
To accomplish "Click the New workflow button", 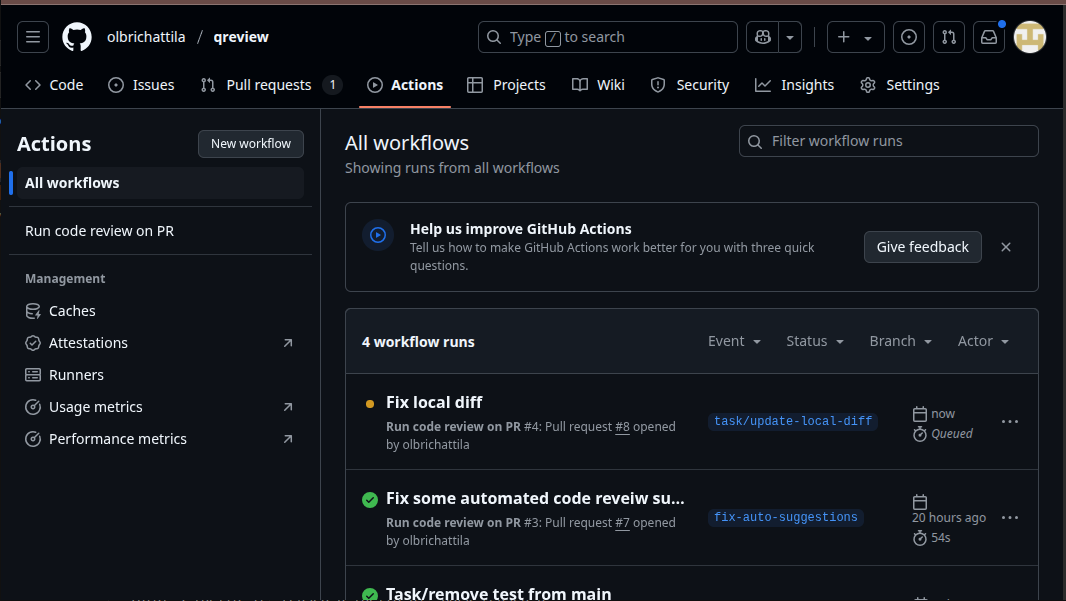I will pos(251,144).
